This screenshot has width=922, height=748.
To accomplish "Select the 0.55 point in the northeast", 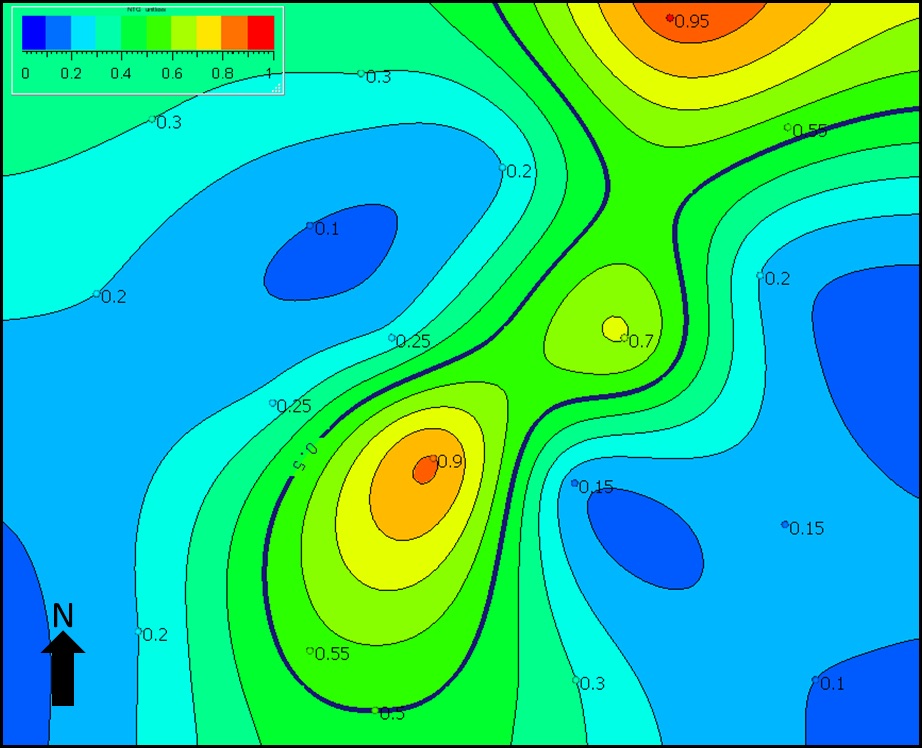I will 788,128.
